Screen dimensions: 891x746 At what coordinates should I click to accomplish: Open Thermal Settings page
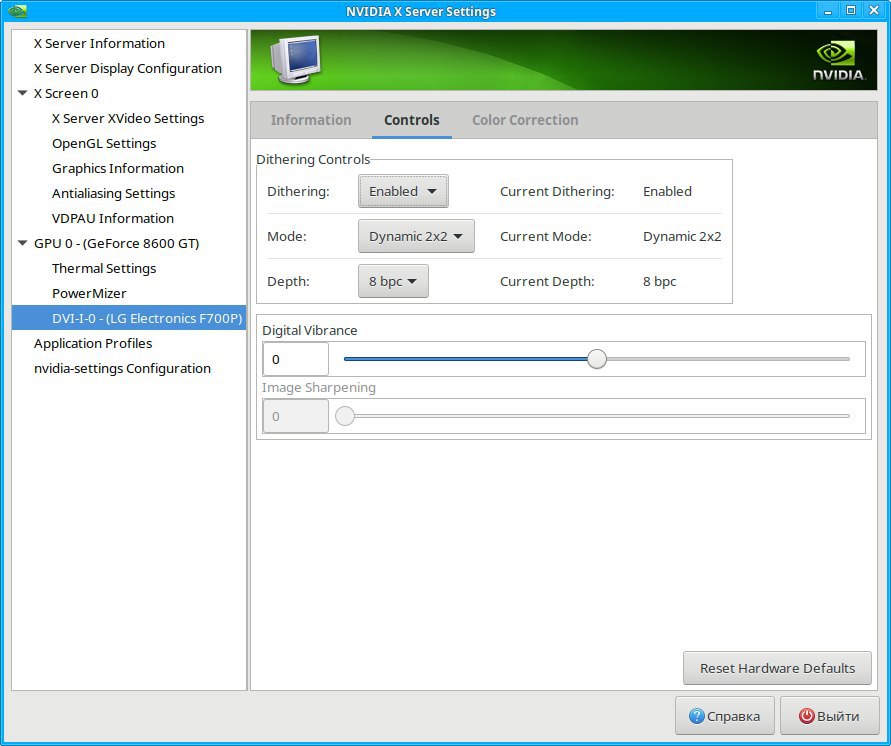pos(103,268)
